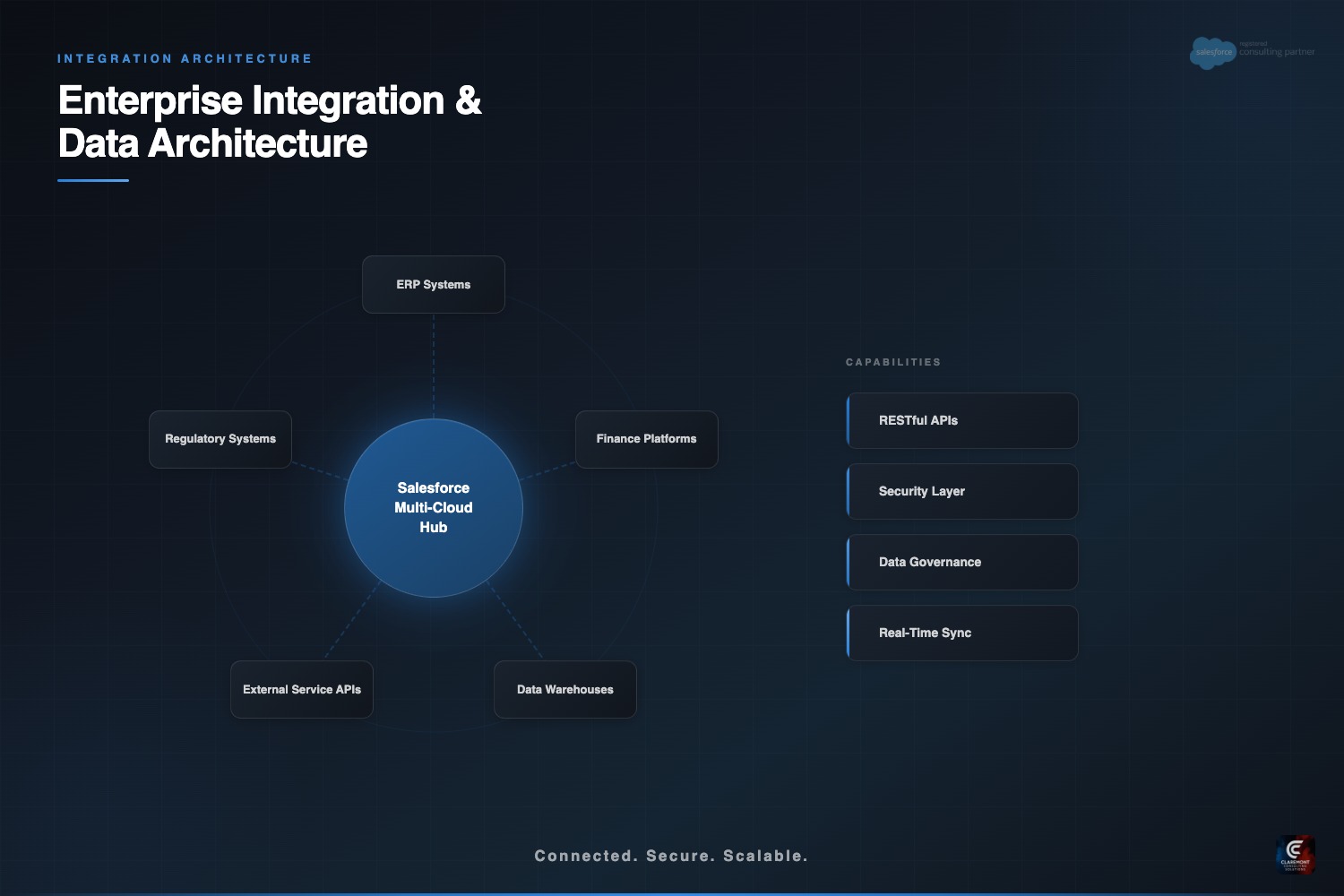Select the ERP Systems node
1344x896 pixels.
coord(434,285)
